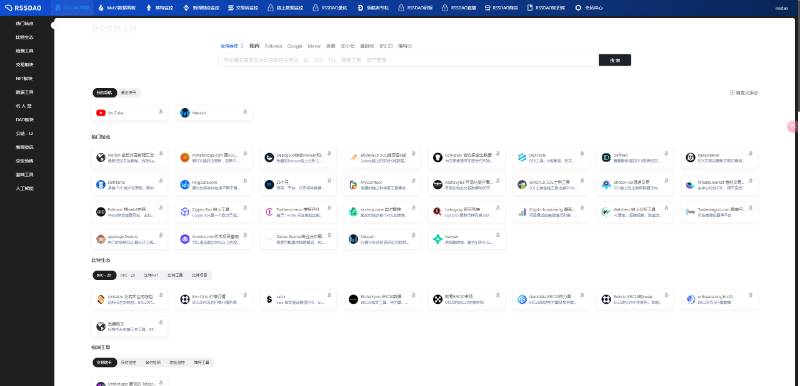Click the pink floating button at right edge
Image resolution: width=800 pixels, height=386 pixels.
[x=792, y=127]
